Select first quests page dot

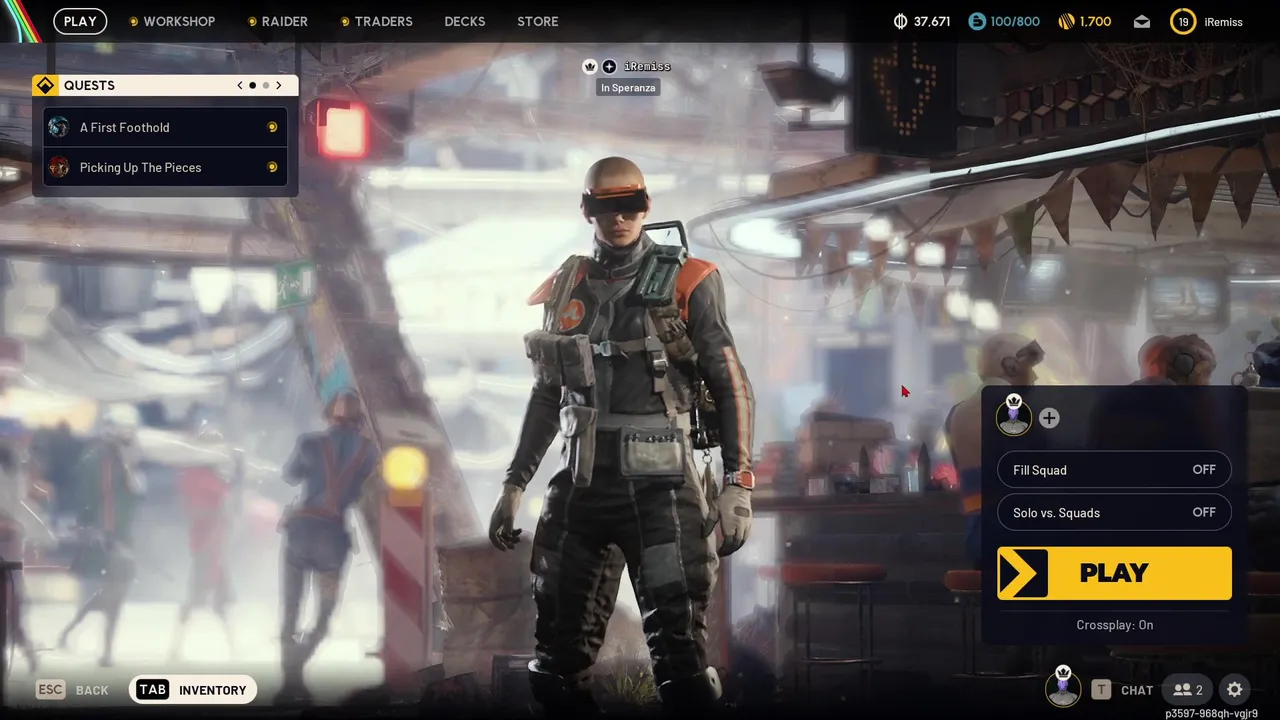[253, 85]
